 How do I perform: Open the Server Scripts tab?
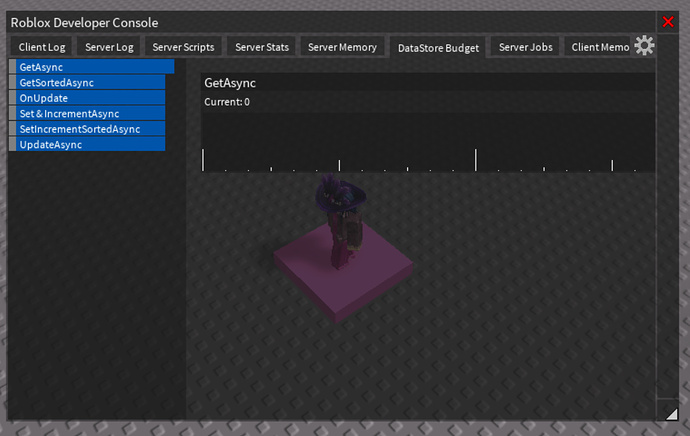[183, 47]
